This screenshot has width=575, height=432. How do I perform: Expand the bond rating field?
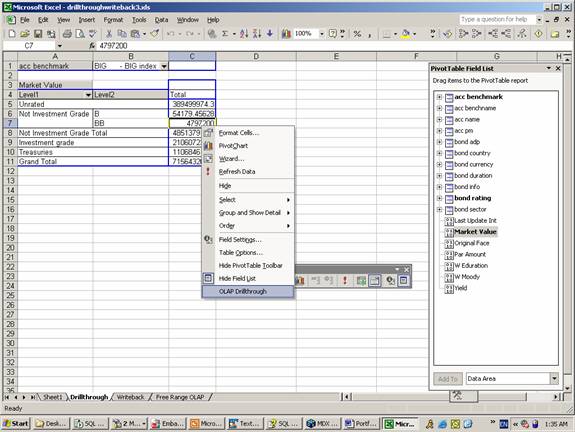click(439, 198)
